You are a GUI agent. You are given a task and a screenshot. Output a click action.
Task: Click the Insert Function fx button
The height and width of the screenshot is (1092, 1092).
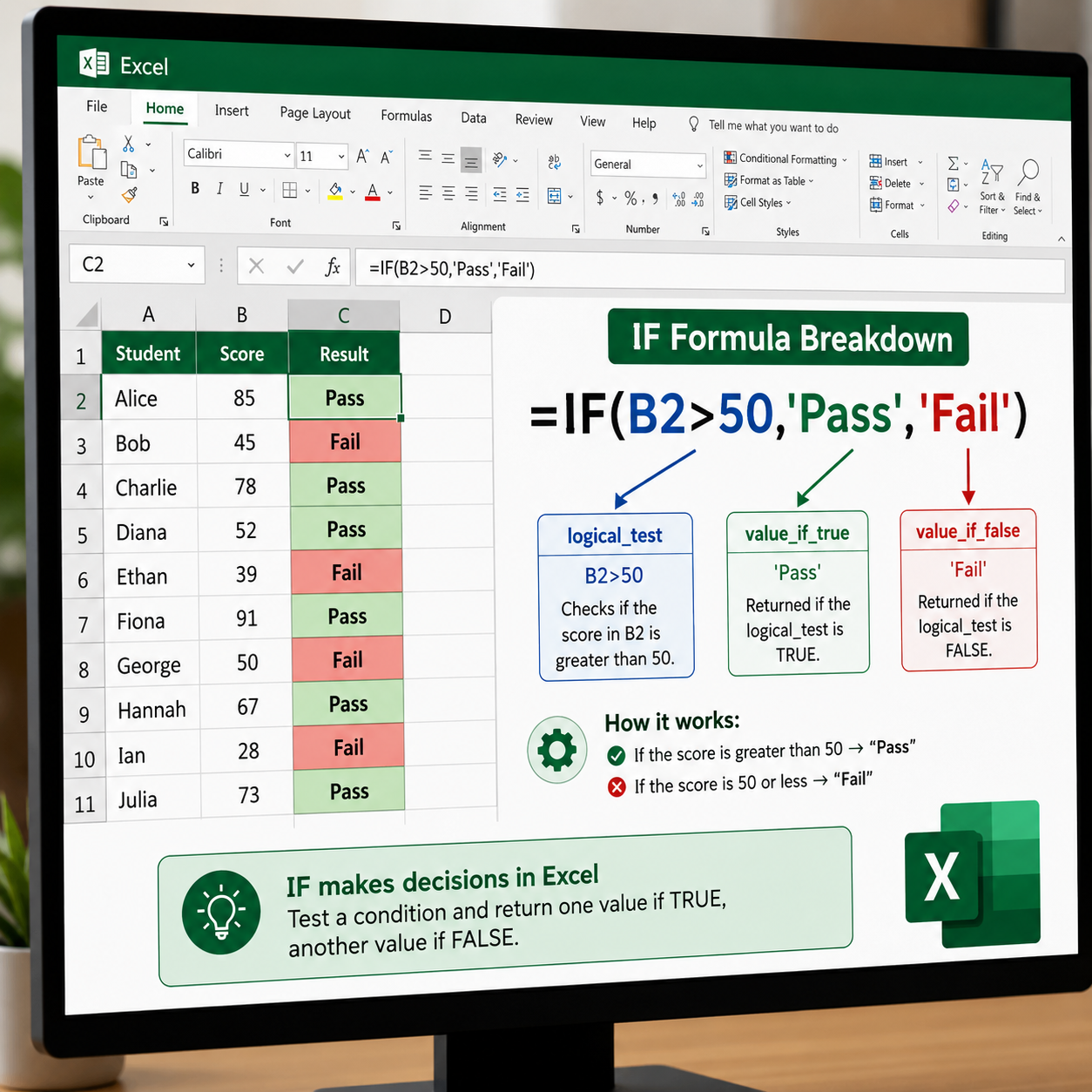[x=333, y=267]
